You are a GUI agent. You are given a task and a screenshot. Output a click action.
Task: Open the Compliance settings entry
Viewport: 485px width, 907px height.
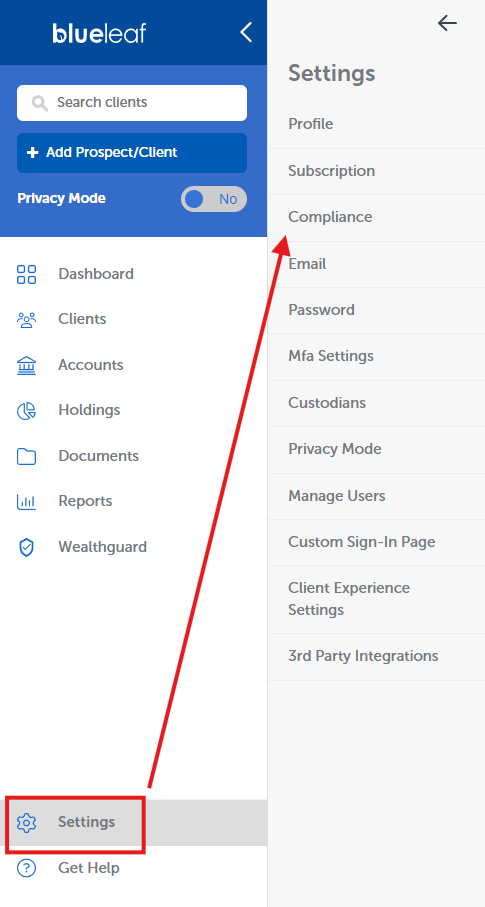(x=376, y=217)
